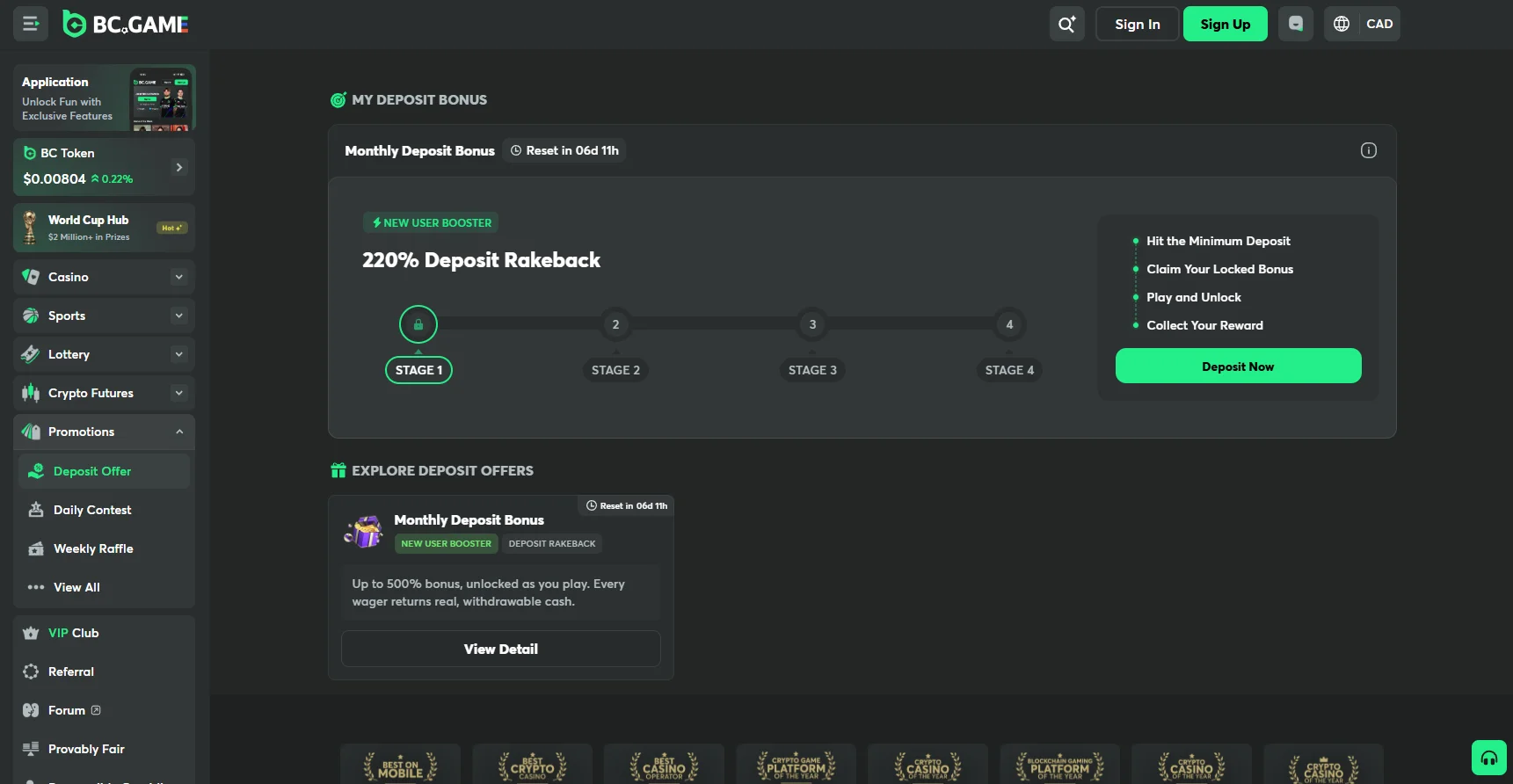1513x784 pixels.
Task: Collapse the sidebar with hamburger menu icon
Action: 31,24
